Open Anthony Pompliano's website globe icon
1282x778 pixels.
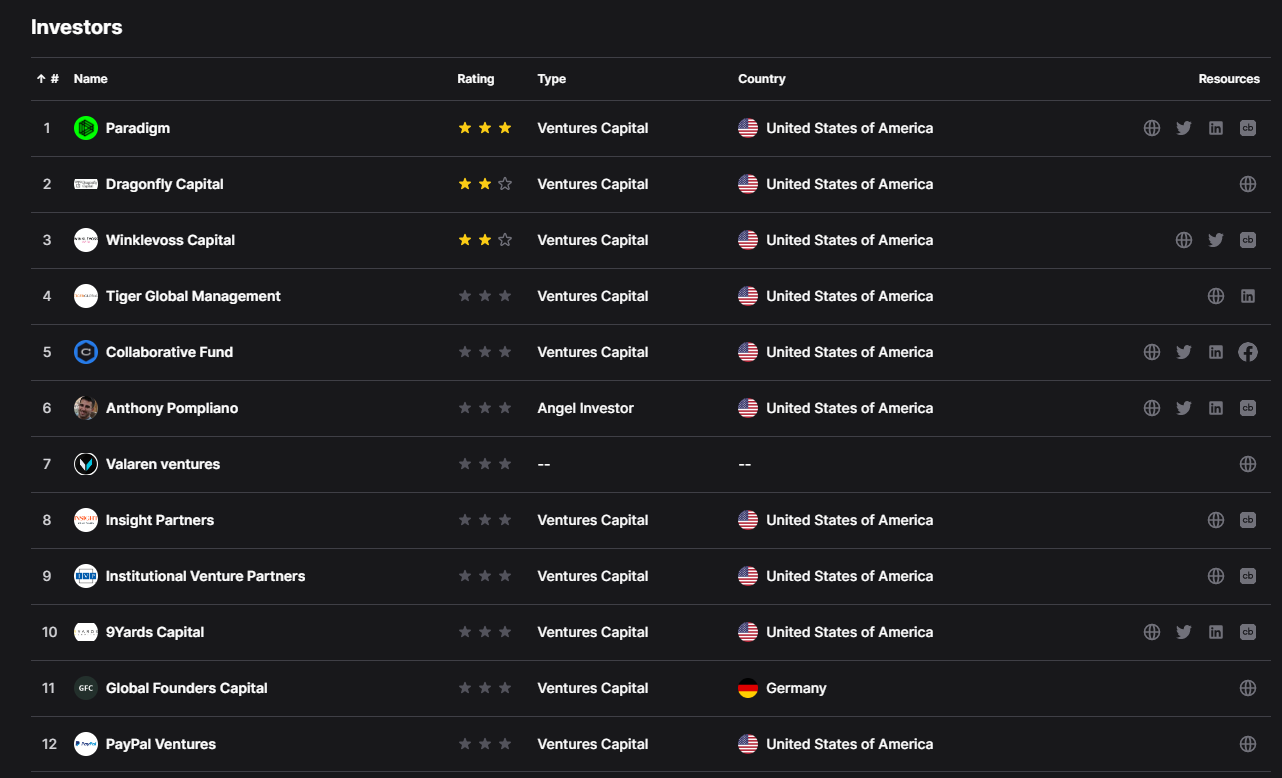click(x=1152, y=408)
